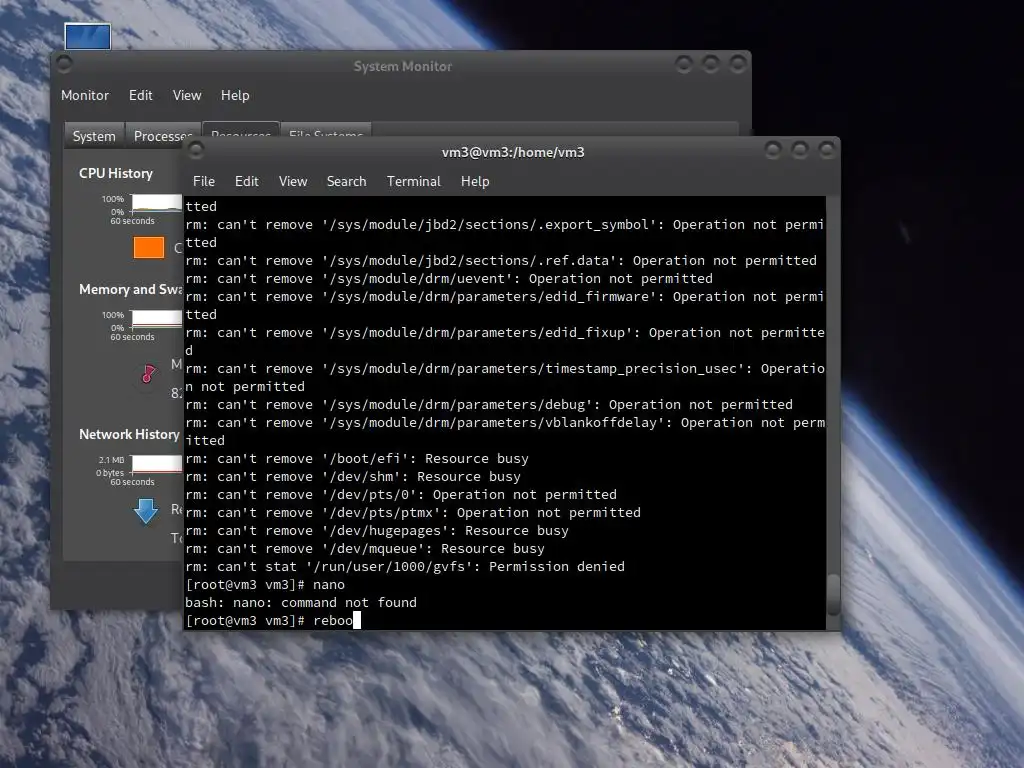The height and width of the screenshot is (768, 1024).
Task: Click the orange CPU color swatch
Action: coord(149,248)
